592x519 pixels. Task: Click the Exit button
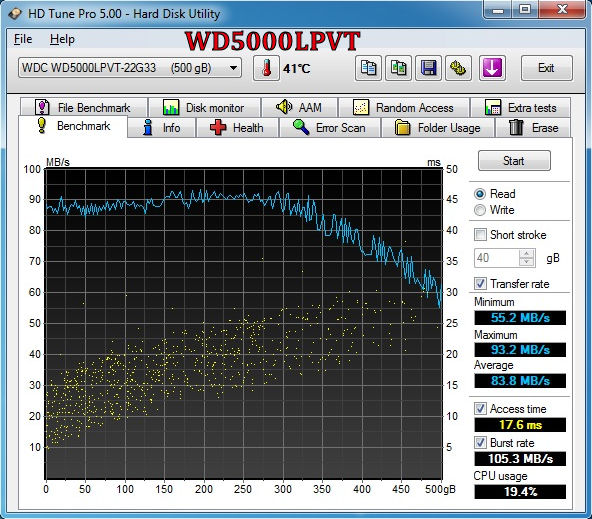coord(546,68)
